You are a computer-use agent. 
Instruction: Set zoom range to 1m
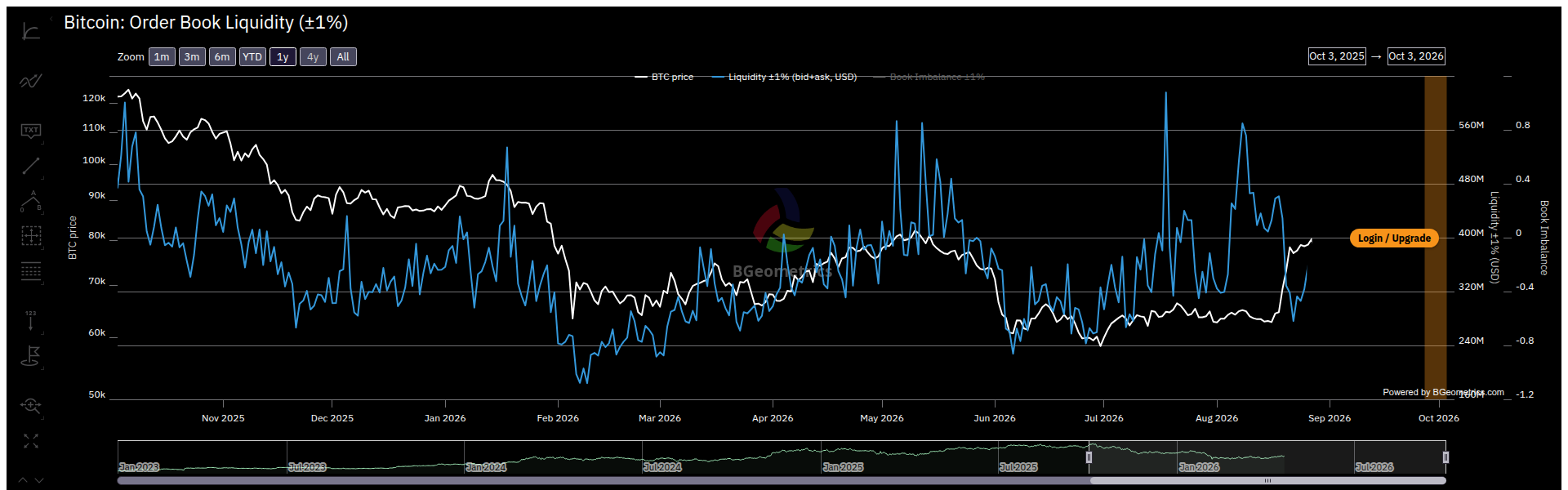(162, 56)
